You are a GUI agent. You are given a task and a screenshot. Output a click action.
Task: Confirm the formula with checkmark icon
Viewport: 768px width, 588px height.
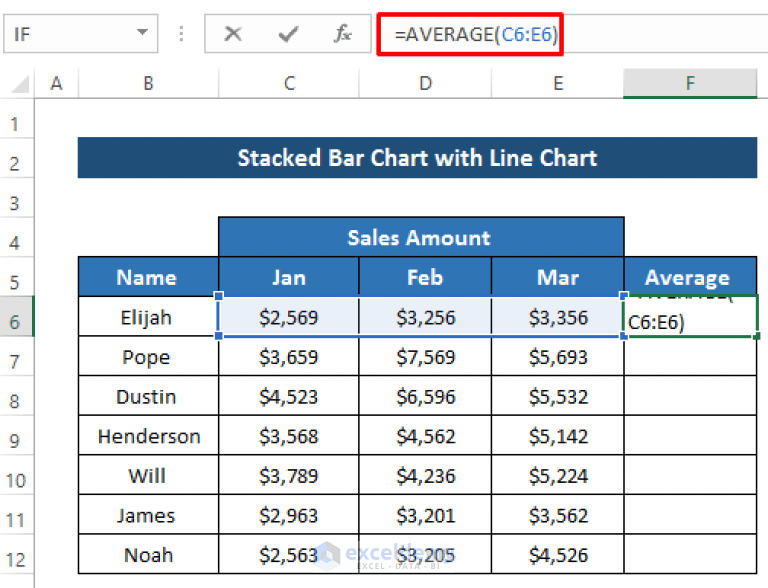[x=288, y=34]
